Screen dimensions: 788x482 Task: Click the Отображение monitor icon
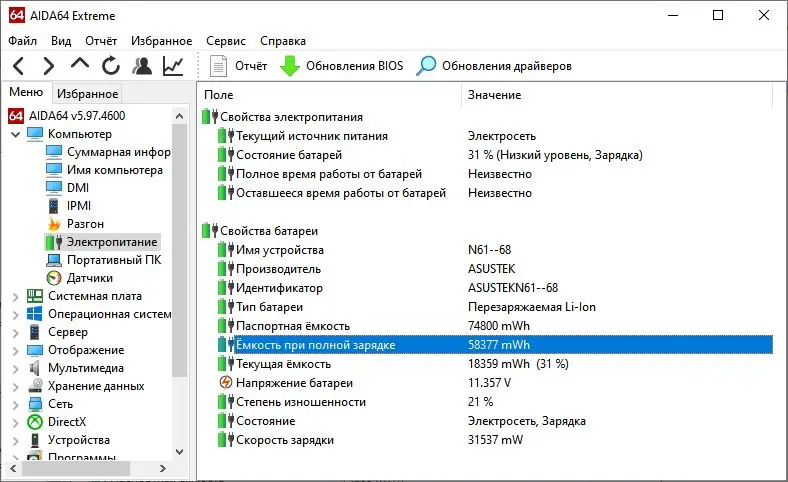coord(35,350)
